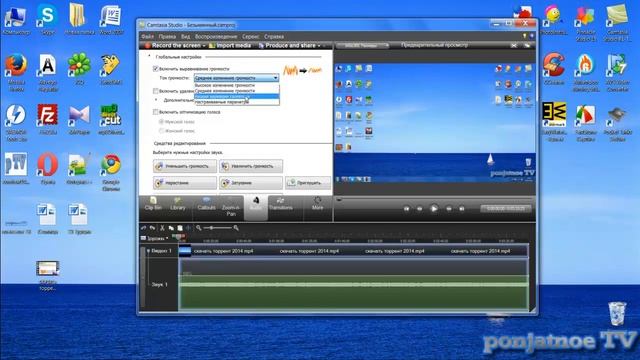
Task: Open the Recycle Bin on the desktop
Action: pos(617,313)
